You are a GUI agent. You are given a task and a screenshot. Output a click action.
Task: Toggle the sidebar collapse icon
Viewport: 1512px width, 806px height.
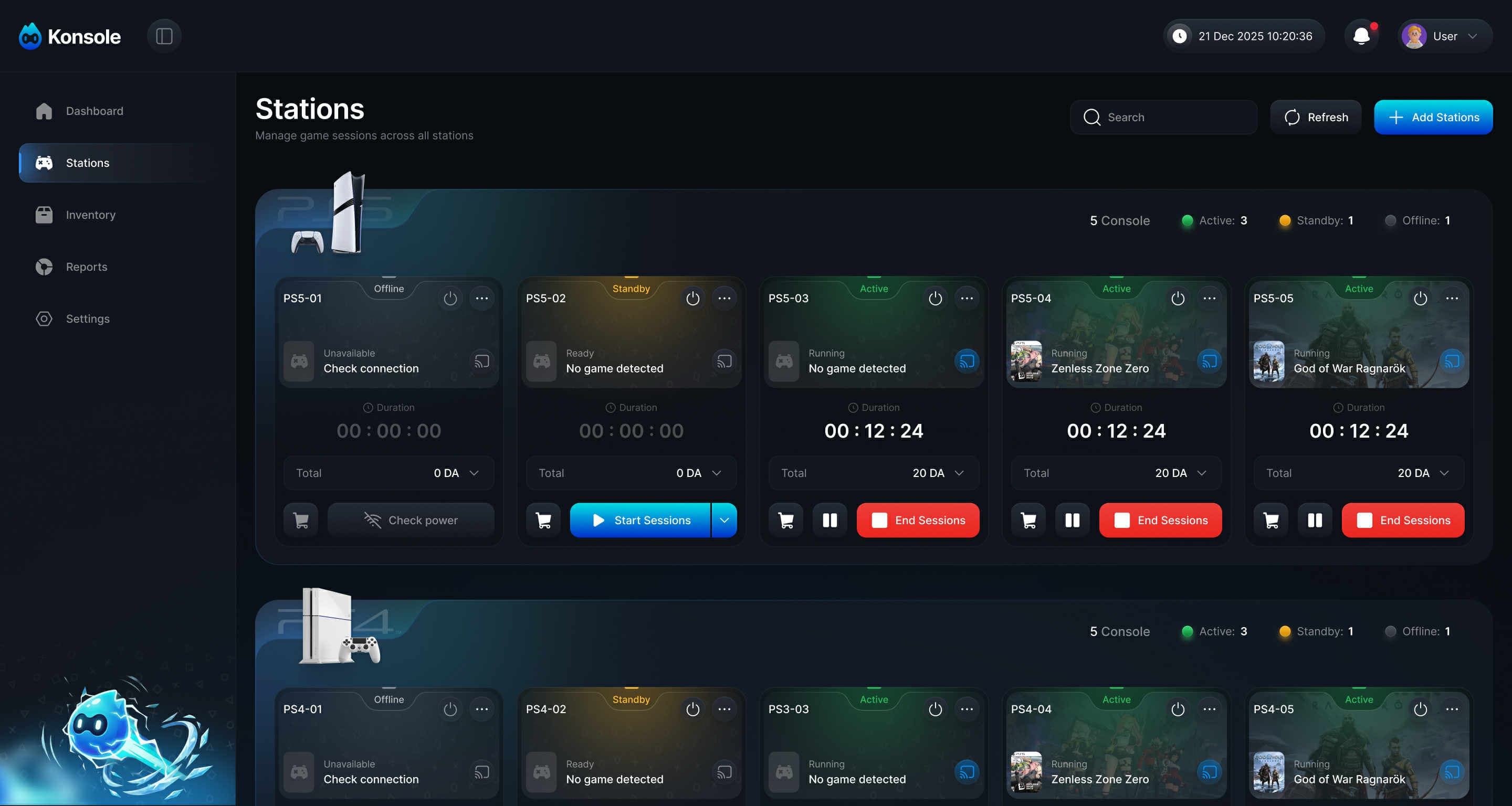(164, 36)
